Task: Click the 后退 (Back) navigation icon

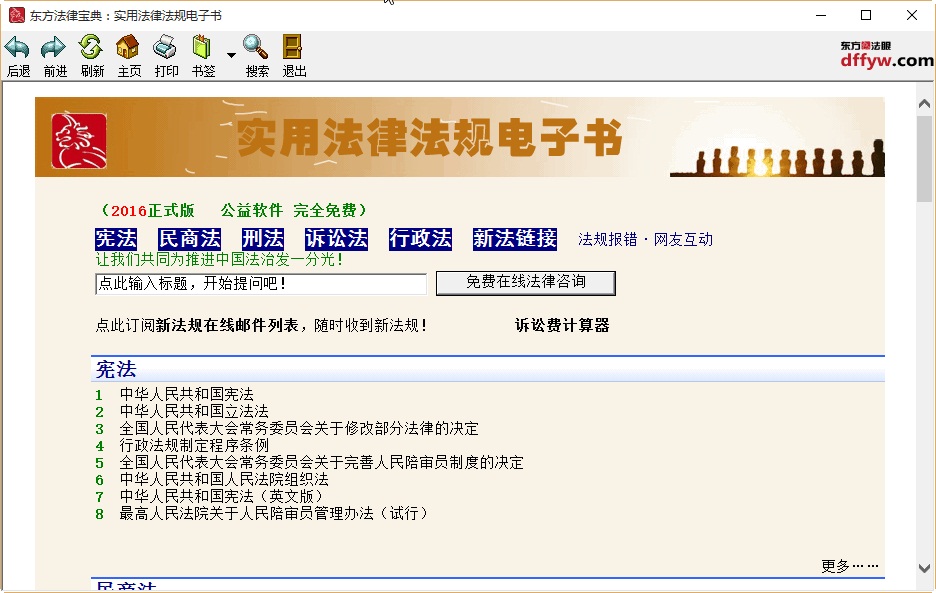Action: click(18, 46)
